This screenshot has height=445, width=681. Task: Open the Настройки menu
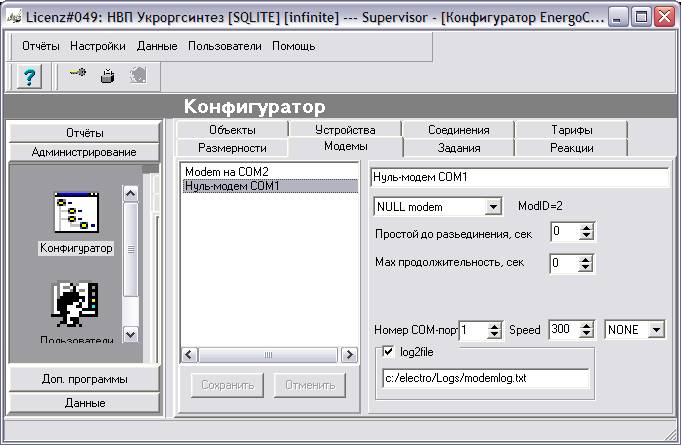click(x=98, y=46)
